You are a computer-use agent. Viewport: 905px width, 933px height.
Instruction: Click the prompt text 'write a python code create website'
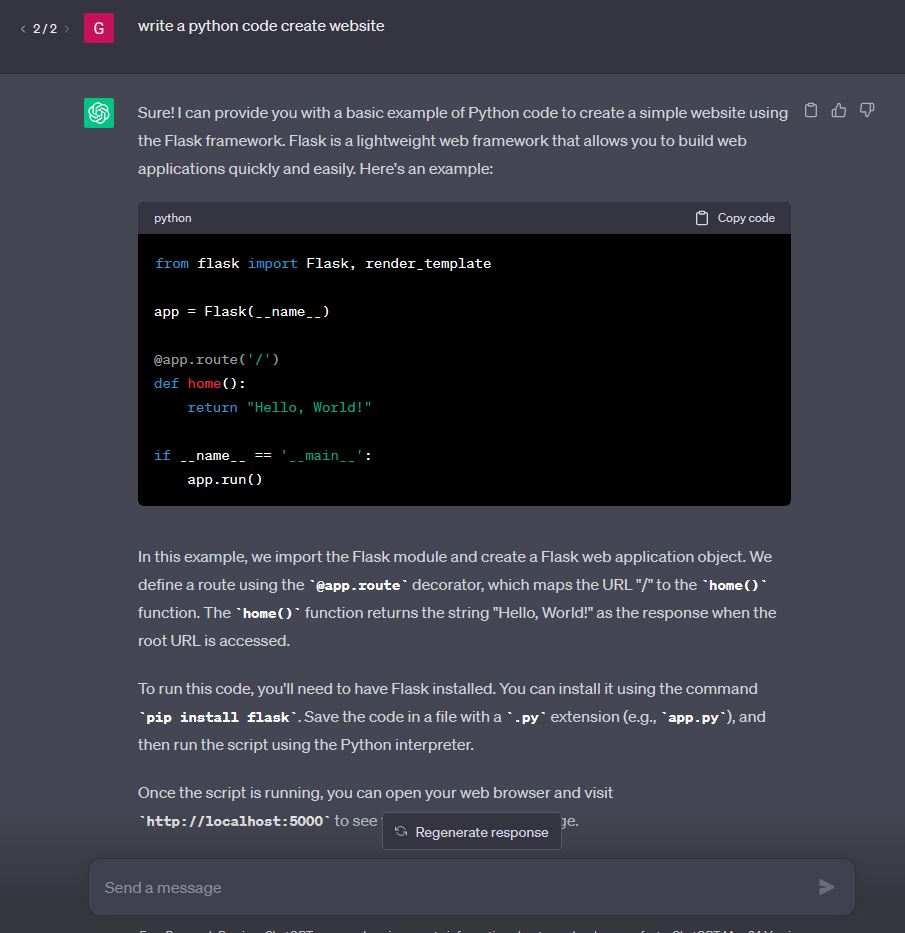[261, 26]
